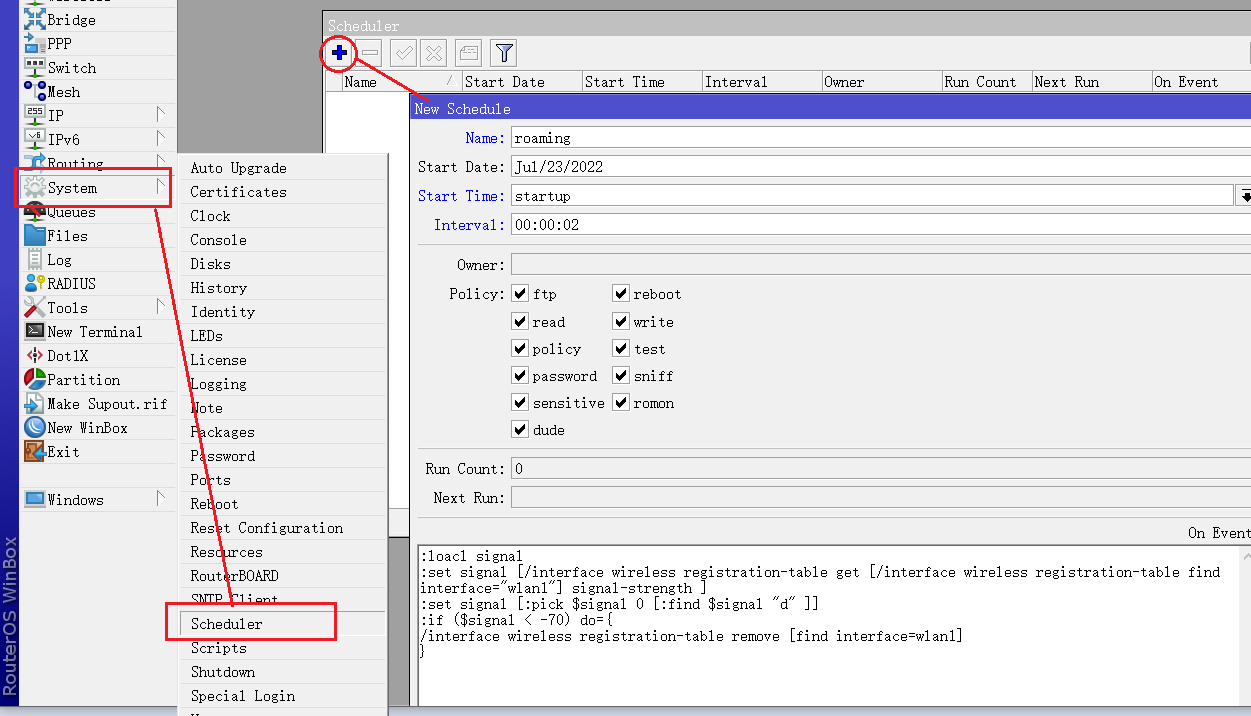
Task: Open New Terminal from sidebar
Action: 94,332
